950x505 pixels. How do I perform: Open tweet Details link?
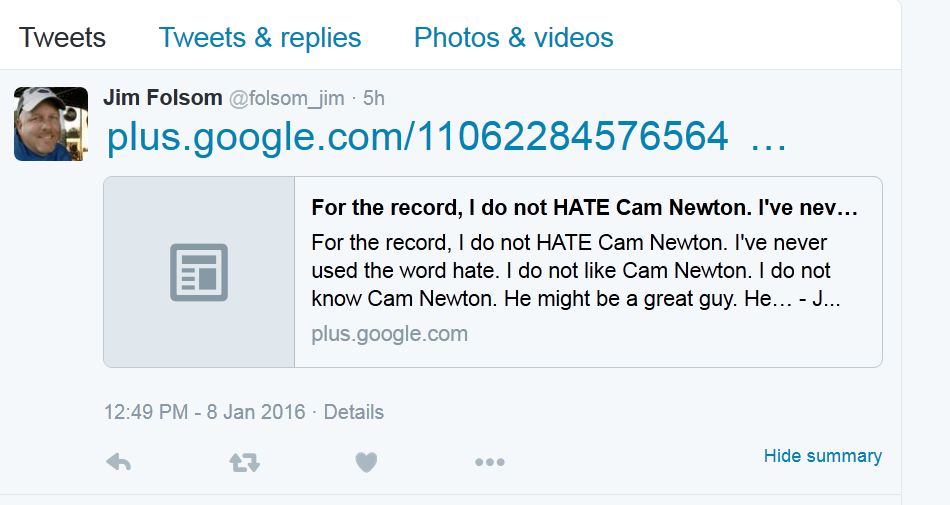pos(354,412)
